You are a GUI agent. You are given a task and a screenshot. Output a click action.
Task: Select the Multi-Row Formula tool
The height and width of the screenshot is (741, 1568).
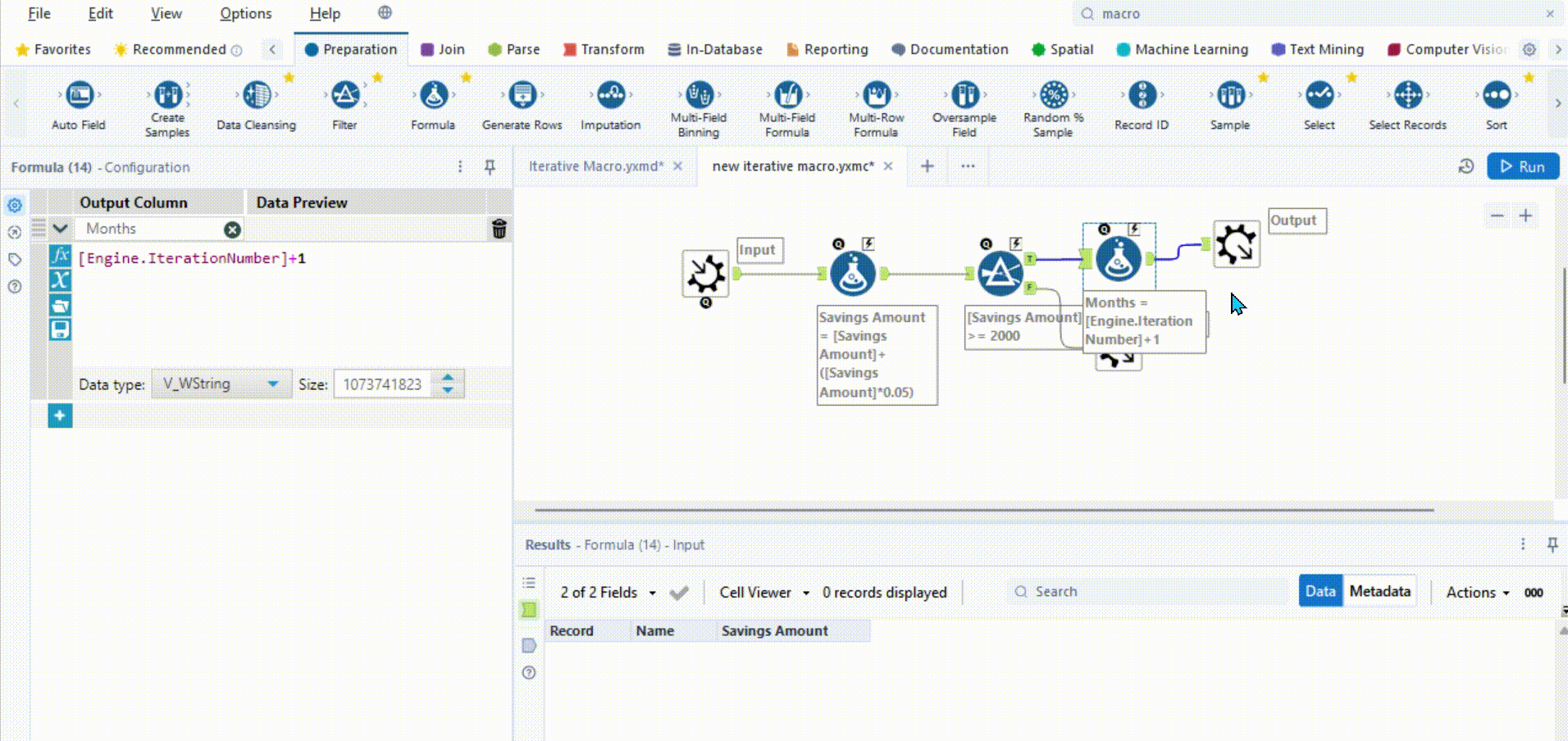click(x=876, y=97)
